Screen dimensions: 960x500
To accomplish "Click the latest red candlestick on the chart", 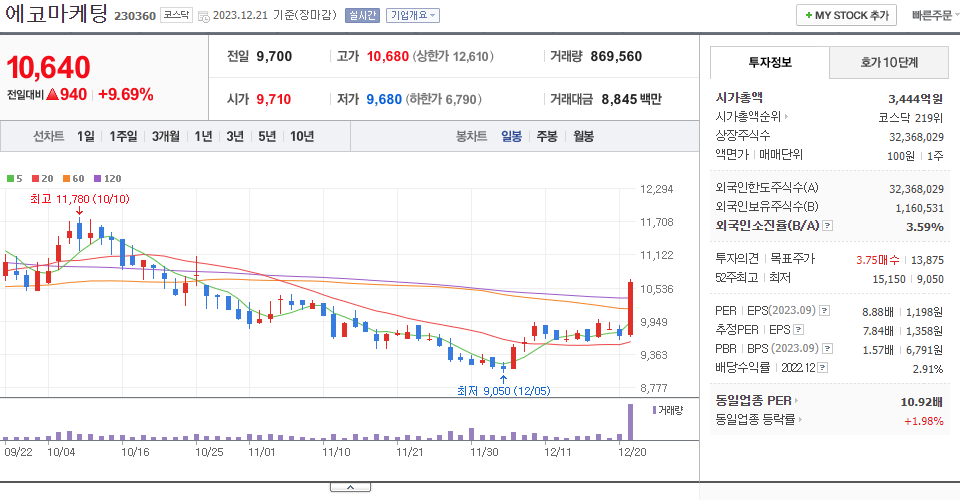I will (x=630, y=307).
